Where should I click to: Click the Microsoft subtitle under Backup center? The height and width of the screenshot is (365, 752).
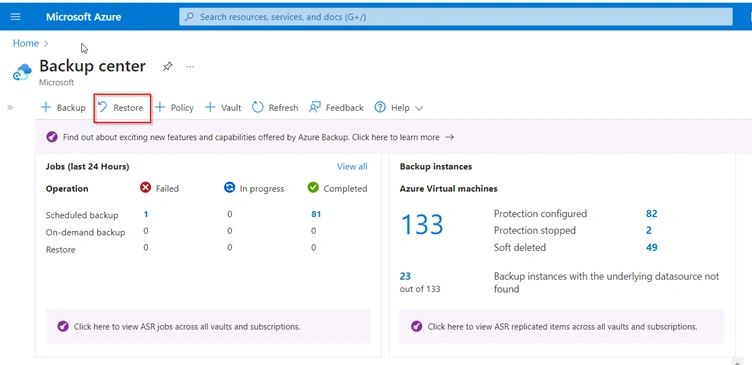[x=57, y=82]
